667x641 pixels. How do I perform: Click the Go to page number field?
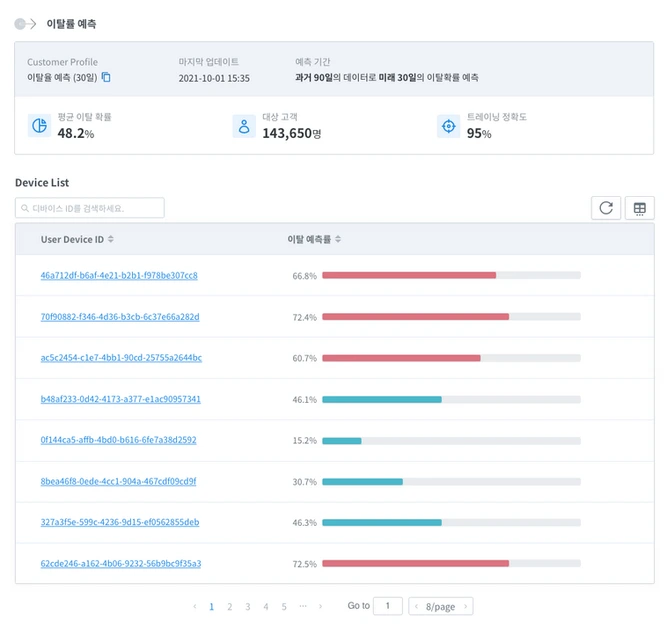click(x=388, y=606)
